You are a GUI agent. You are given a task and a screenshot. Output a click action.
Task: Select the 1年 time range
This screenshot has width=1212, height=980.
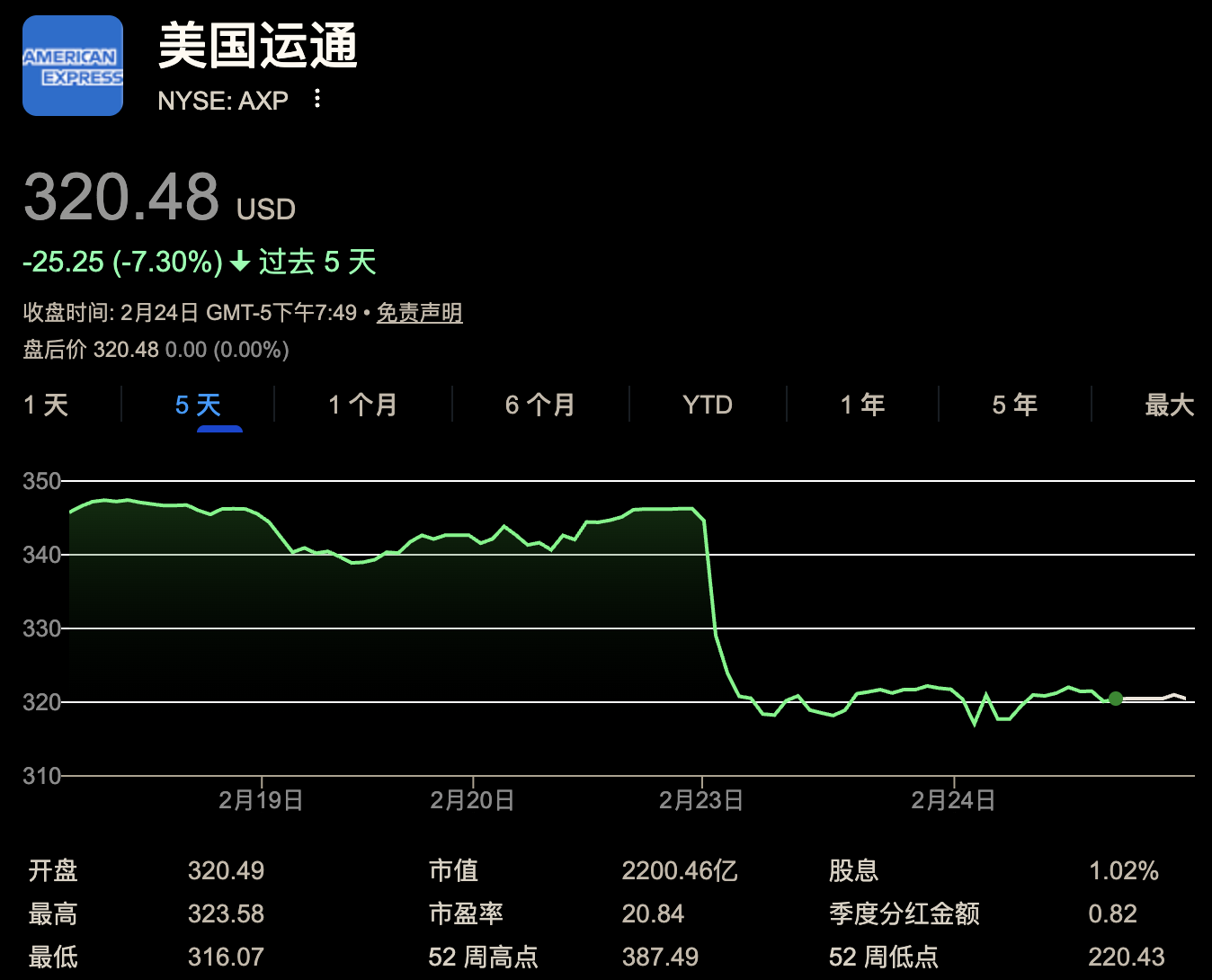861,405
